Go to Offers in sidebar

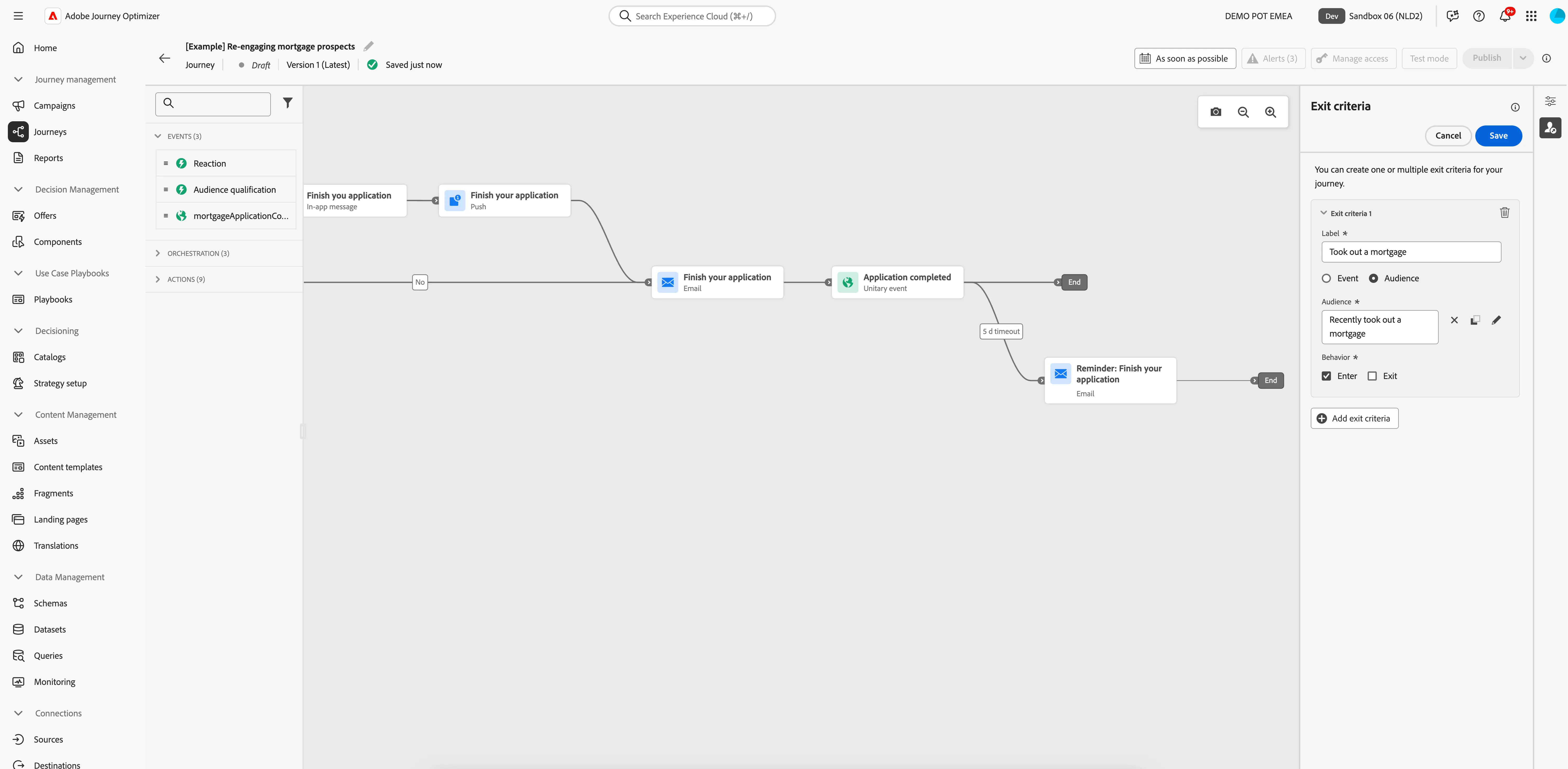pyautogui.click(x=45, y=216)
